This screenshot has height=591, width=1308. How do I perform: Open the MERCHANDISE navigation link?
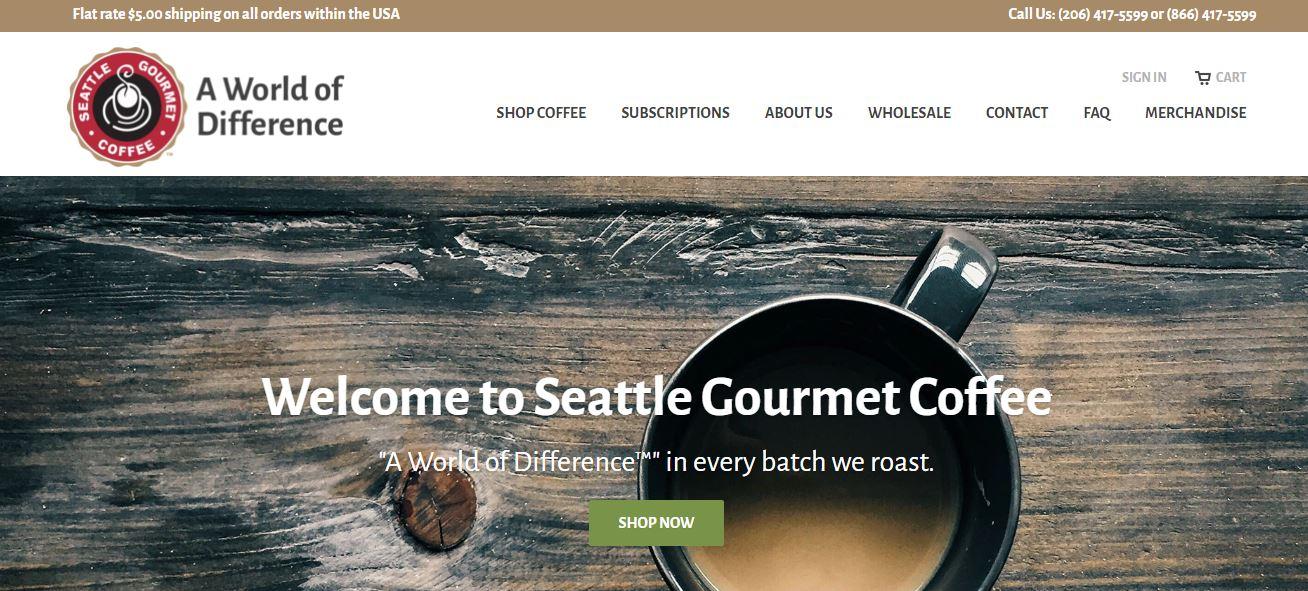[1196, 113]
